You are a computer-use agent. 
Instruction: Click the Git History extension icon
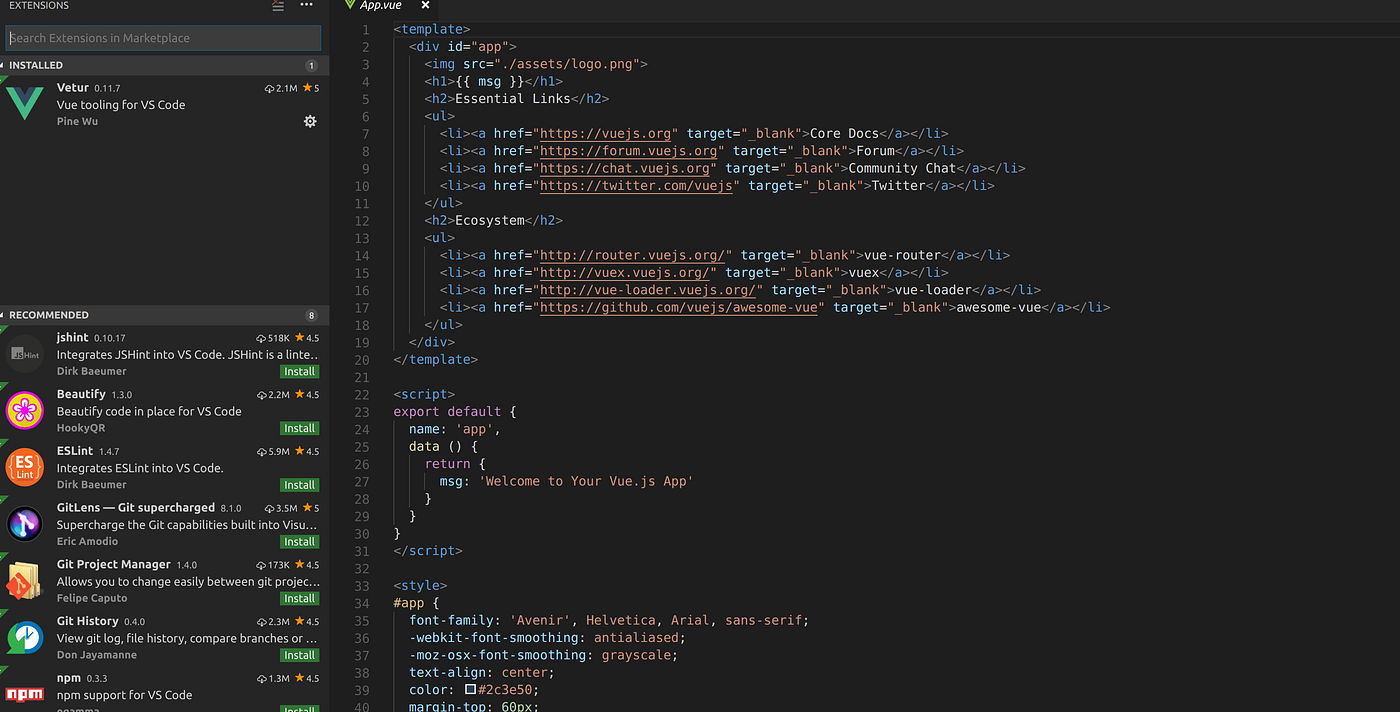point(24,637)
